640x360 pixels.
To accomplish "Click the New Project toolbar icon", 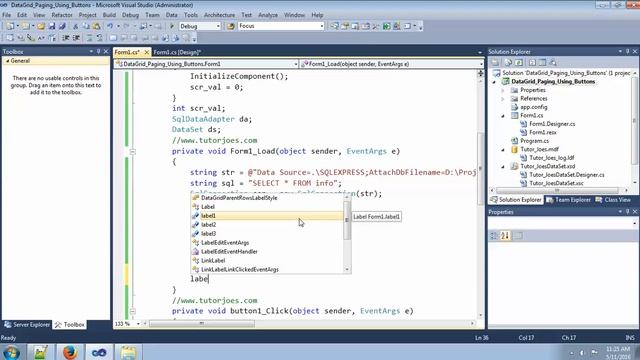I will coord(10,26).
